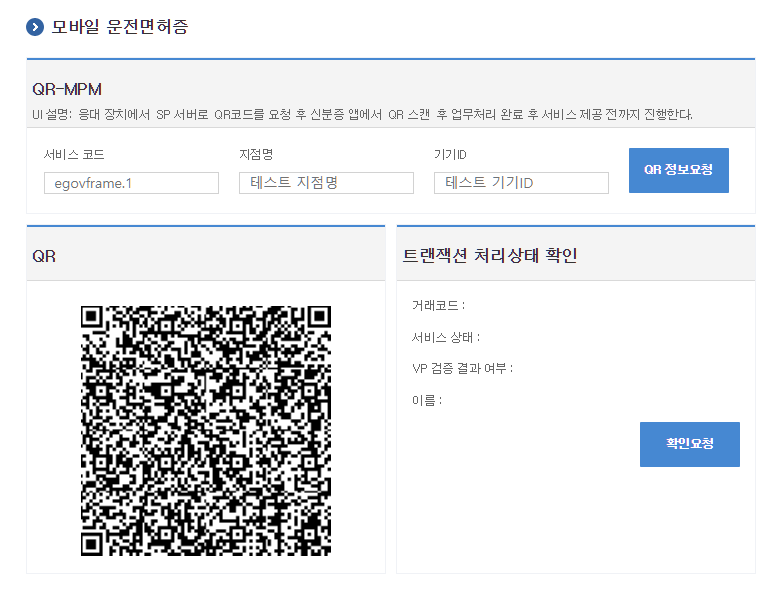Click the UI 설명 description text
The height and width of the screenshot is (597, 780).
tap(362, 114)
